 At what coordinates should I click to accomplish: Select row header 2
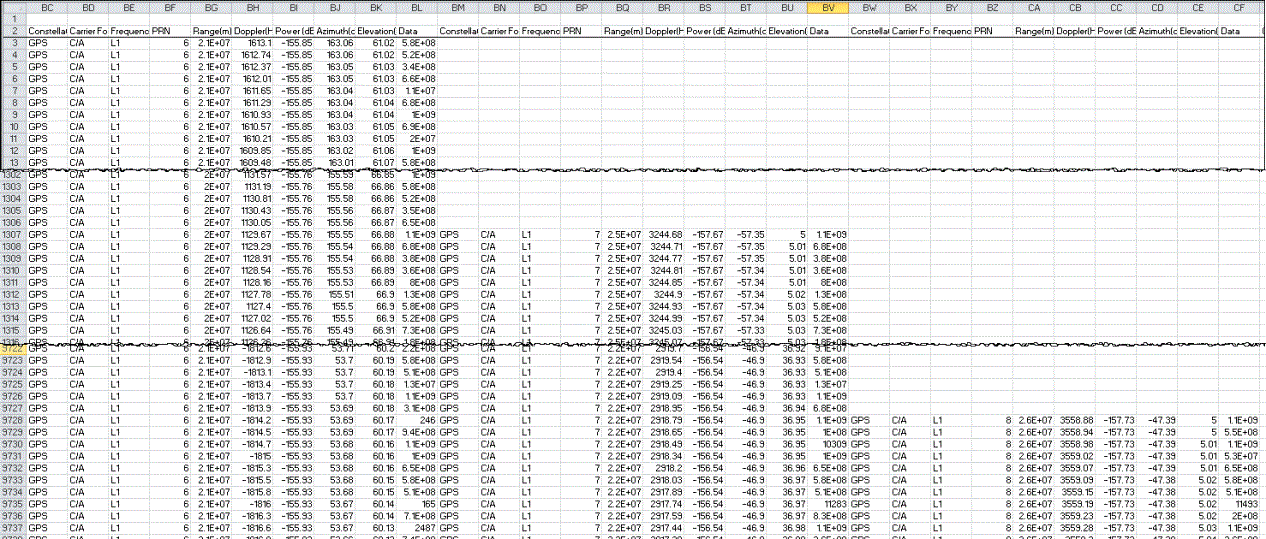click(x=13, y=31)
